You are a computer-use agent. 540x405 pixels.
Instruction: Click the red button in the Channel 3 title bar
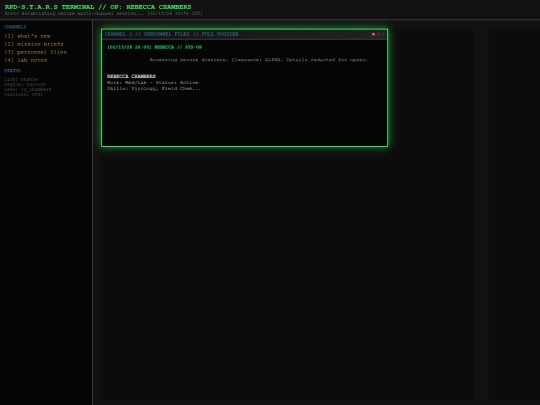pyautogui.click(x=373, y=34)
